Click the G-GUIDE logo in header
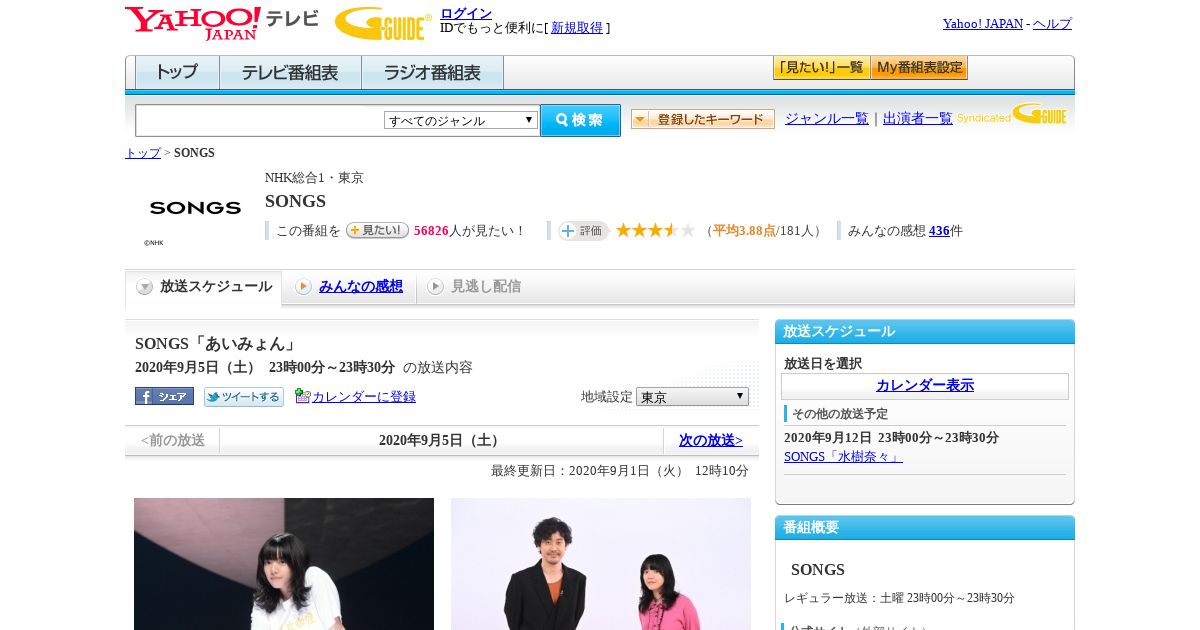The width and height of the screenshot is (1200, 630). (383, 23)
